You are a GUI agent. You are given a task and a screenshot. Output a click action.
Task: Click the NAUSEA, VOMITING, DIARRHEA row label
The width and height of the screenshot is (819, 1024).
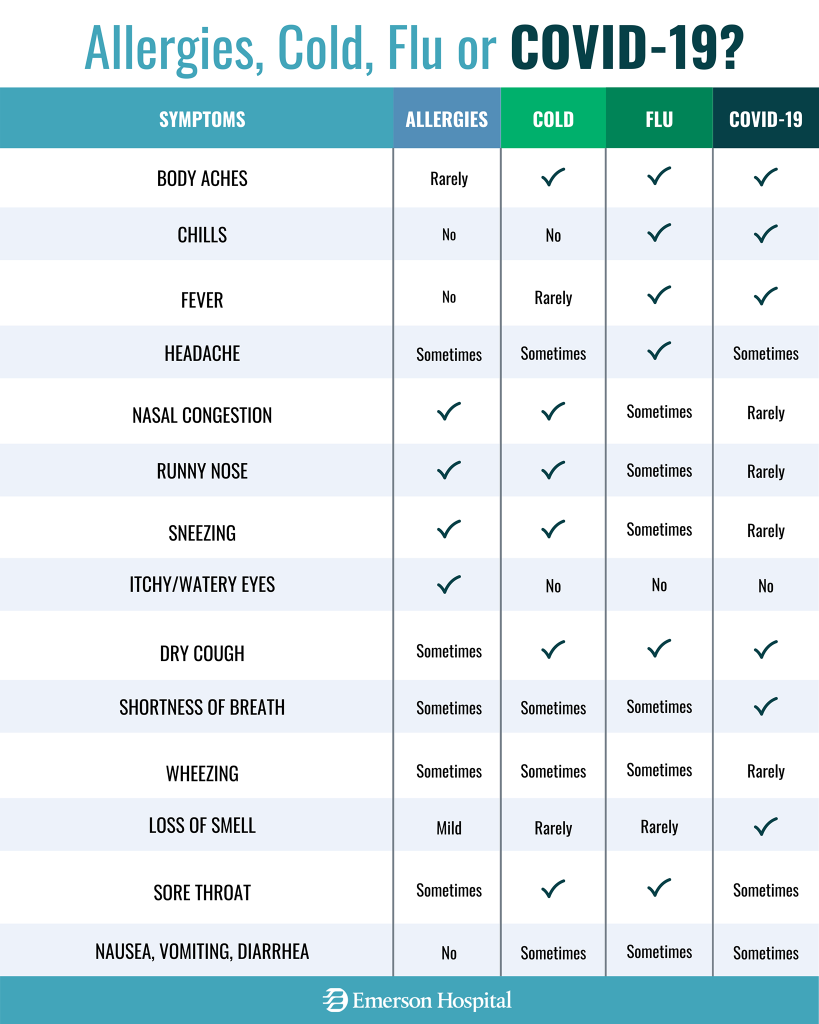202,952
